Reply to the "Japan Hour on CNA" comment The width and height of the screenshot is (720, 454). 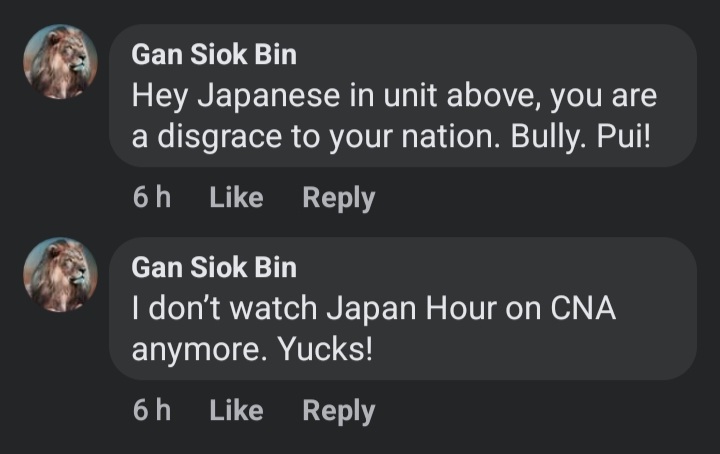tap(338, 411)
